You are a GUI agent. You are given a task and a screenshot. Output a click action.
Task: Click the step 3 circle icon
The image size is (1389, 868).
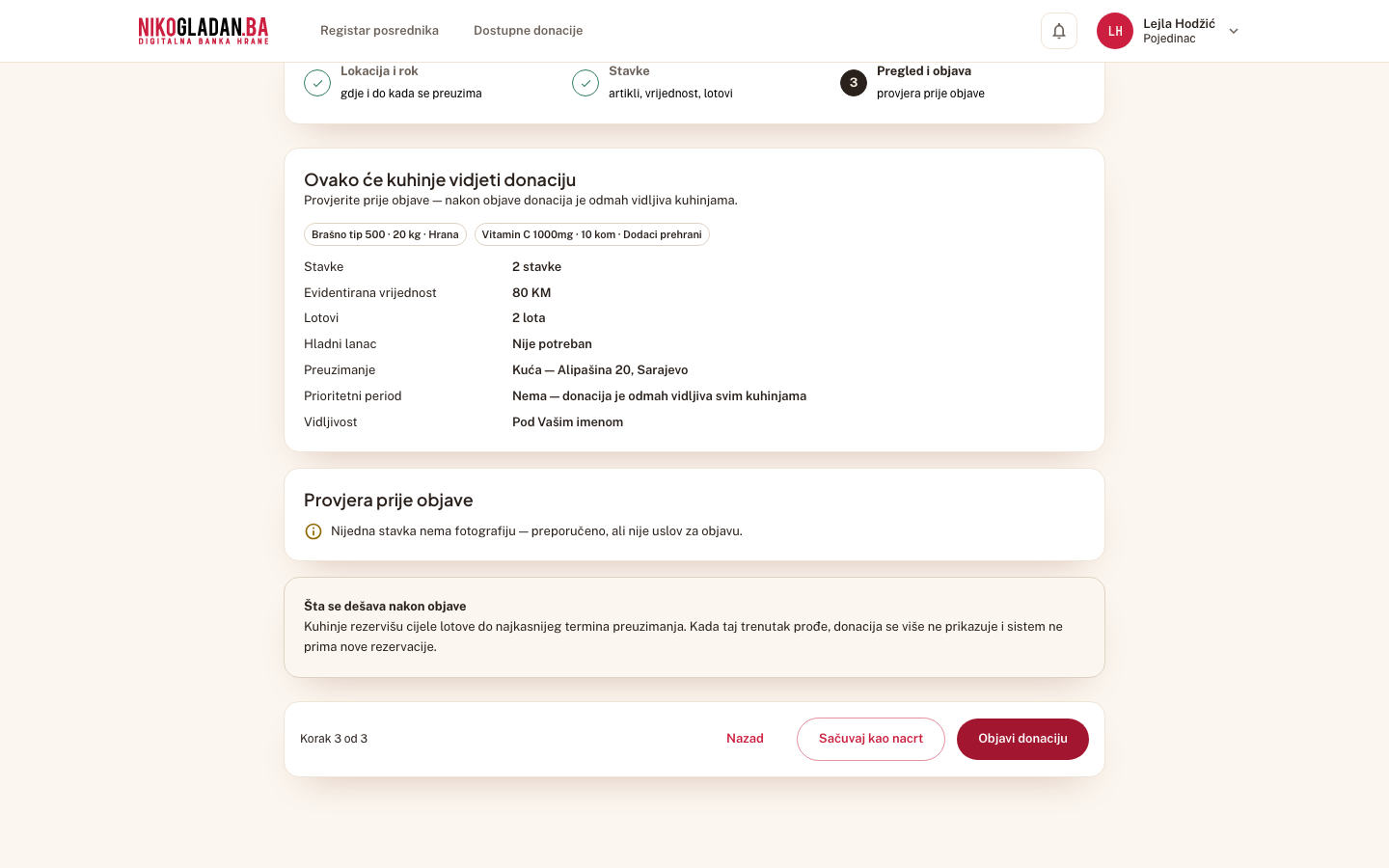854,83
